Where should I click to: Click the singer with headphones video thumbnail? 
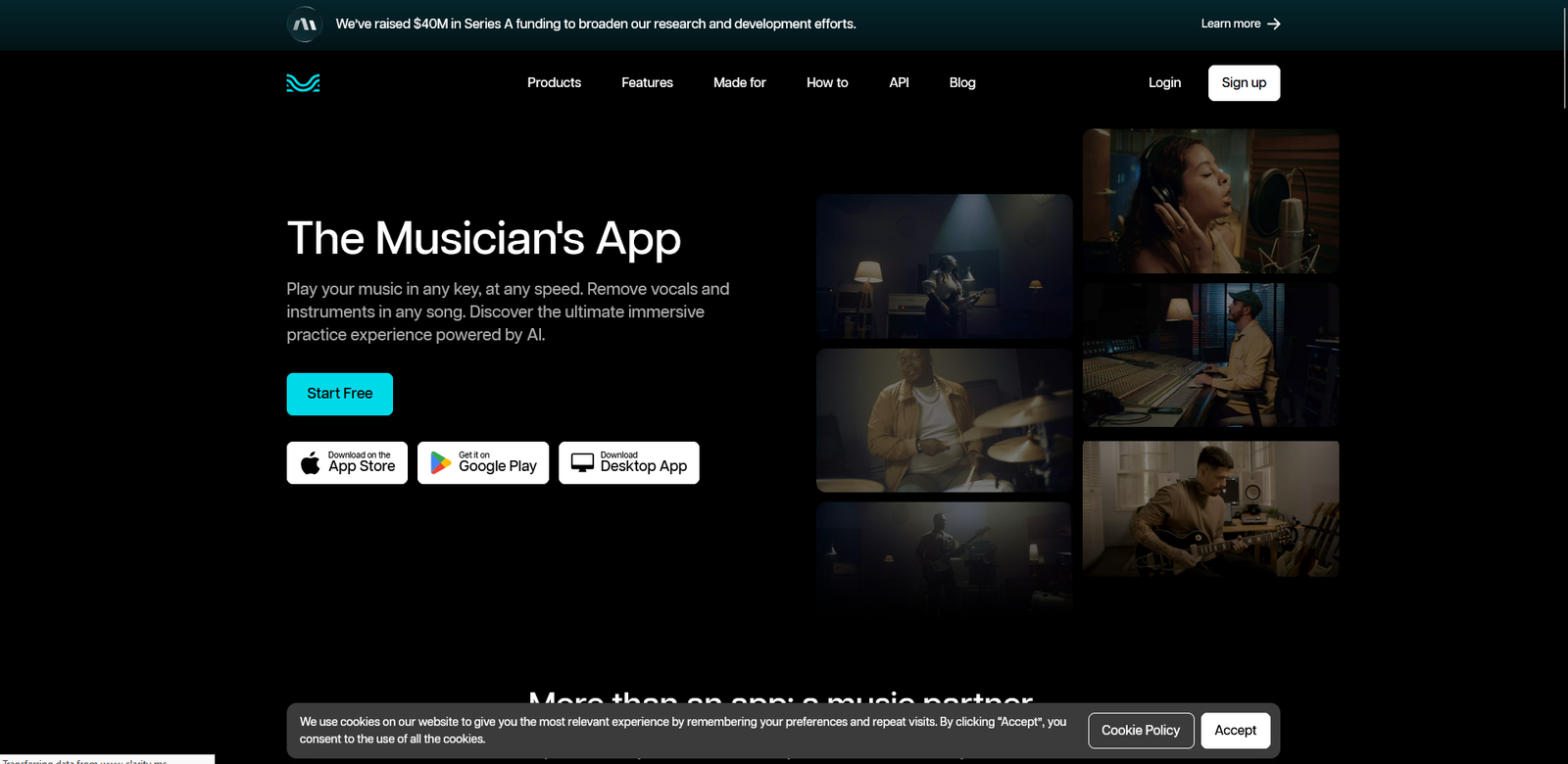(x=1210, y=202)
